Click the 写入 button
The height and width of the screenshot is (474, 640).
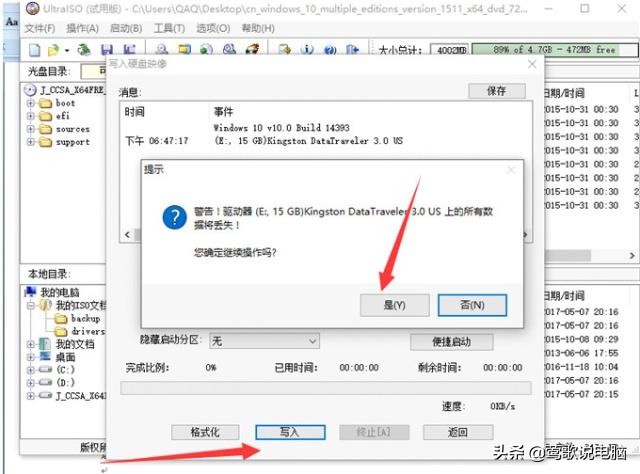tap(290, 432)
